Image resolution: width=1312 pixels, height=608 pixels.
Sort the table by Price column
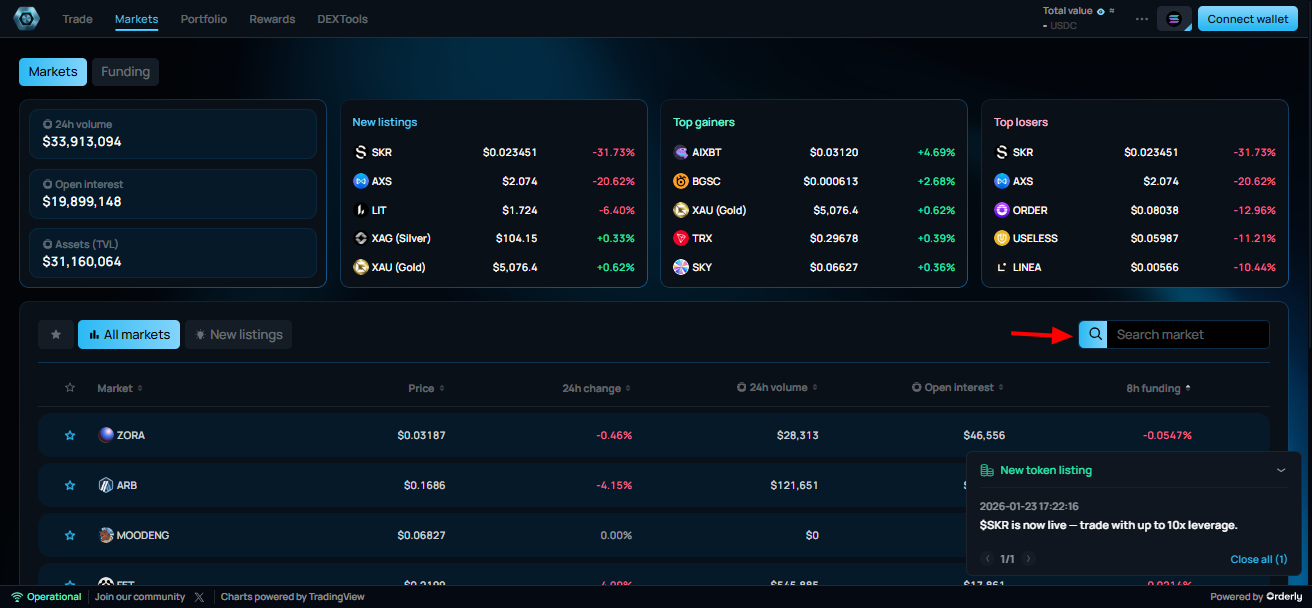[427, 388]
